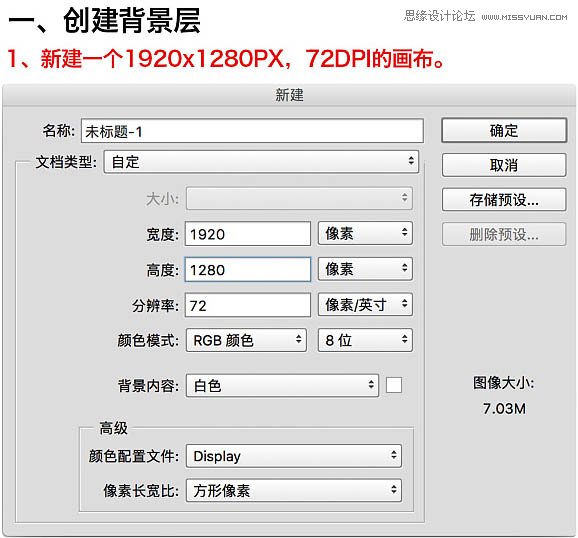The image size is (578, 538).
Task: Click the 新建 dialog title text
Action: [289, 95]
